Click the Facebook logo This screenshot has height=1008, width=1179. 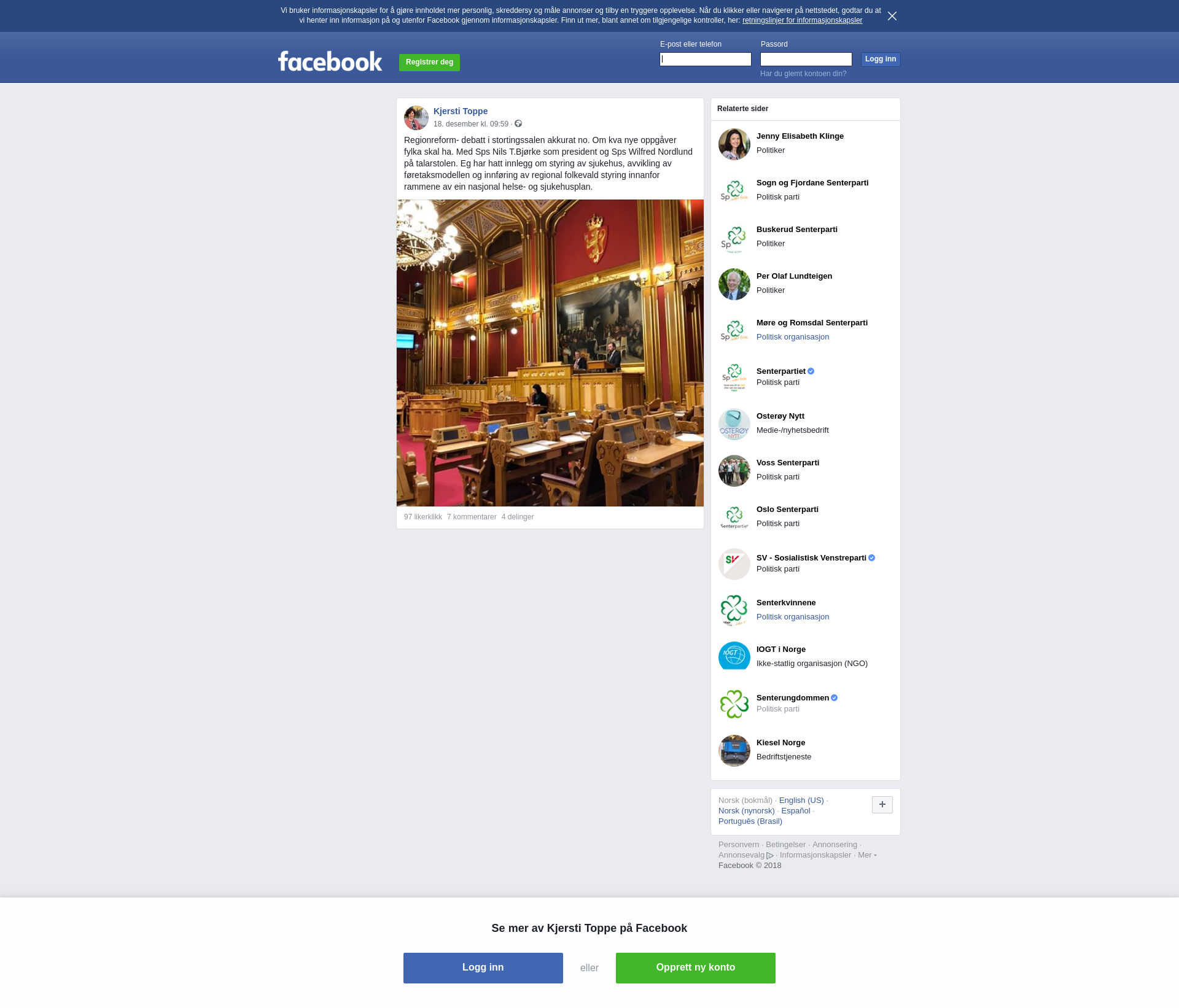[x=330, y=61]
